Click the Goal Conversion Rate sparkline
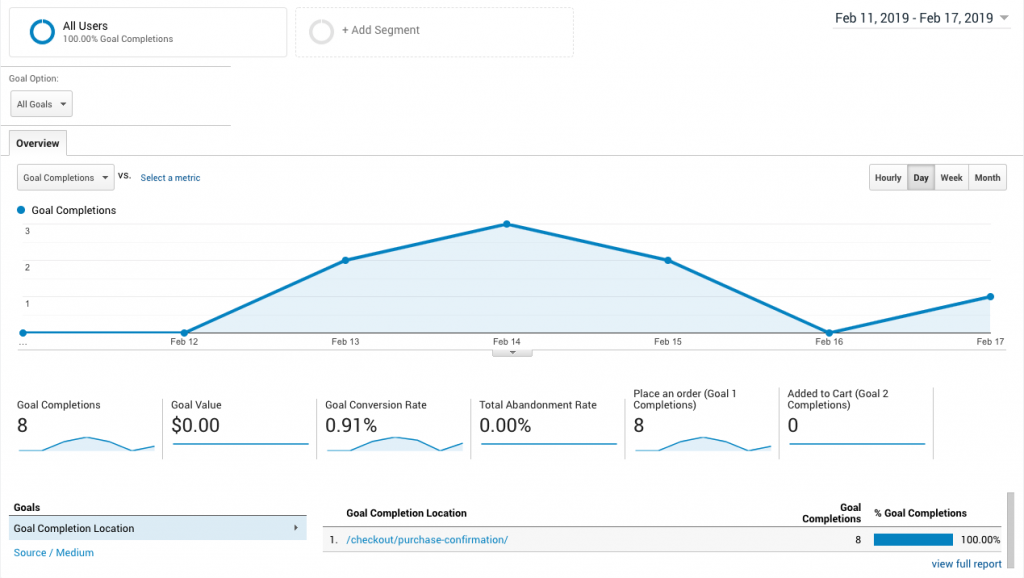Viewport: 1024px width, 578px height. (394, 443)
